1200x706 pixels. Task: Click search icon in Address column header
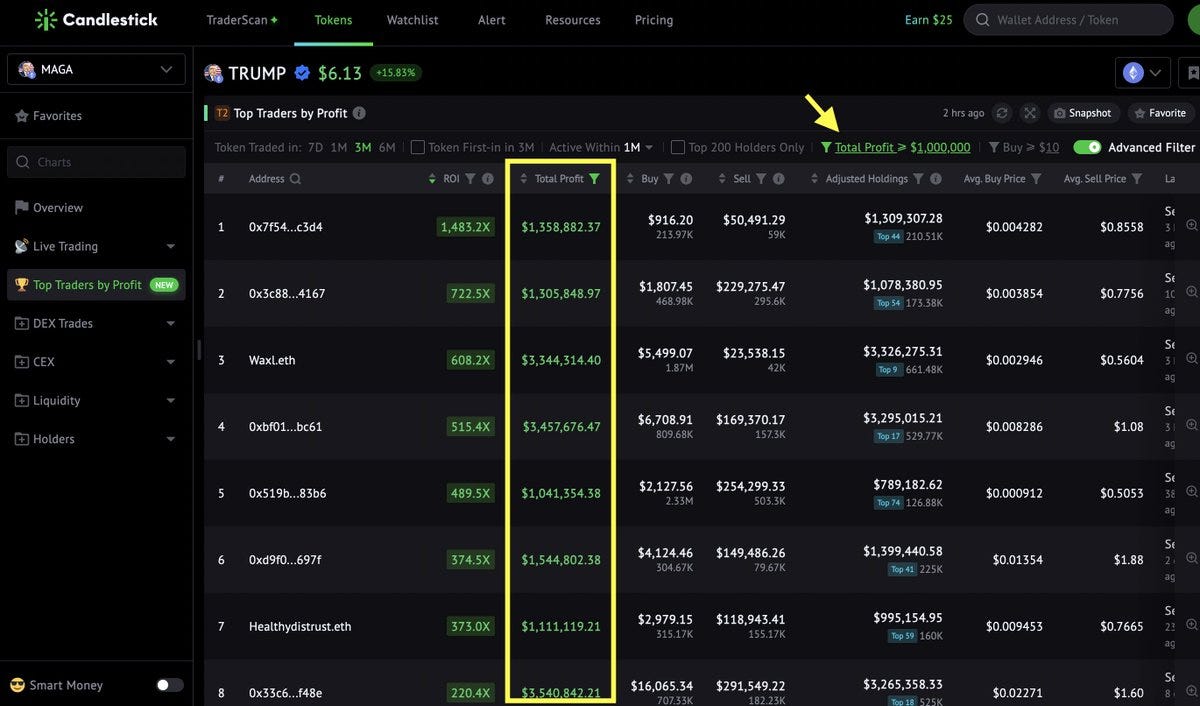(294, 179)
